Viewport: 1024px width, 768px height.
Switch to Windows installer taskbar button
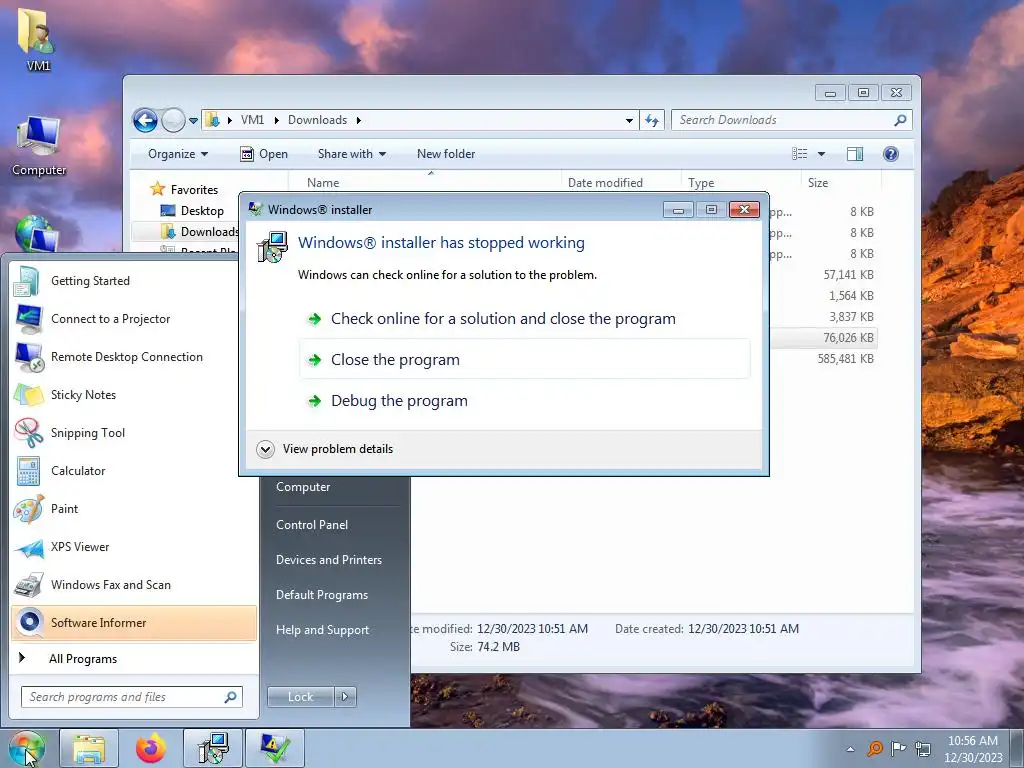click(213, 748)
